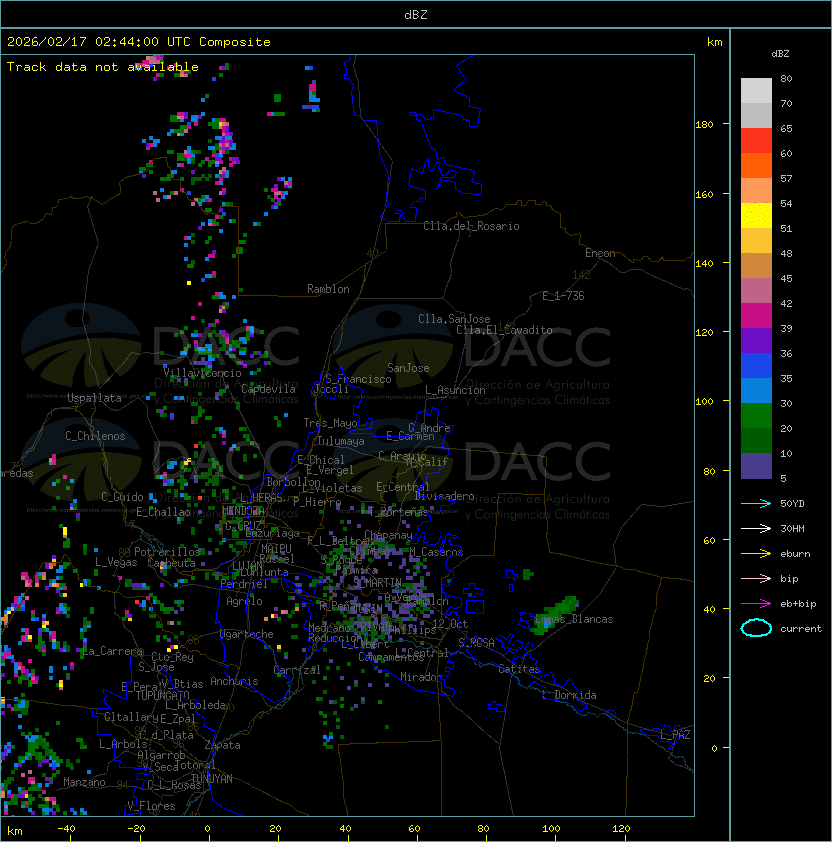The width and height of the screenshot is (832, 842).
Task: Click the 'eburn' legend label
Action: [795, 554]
